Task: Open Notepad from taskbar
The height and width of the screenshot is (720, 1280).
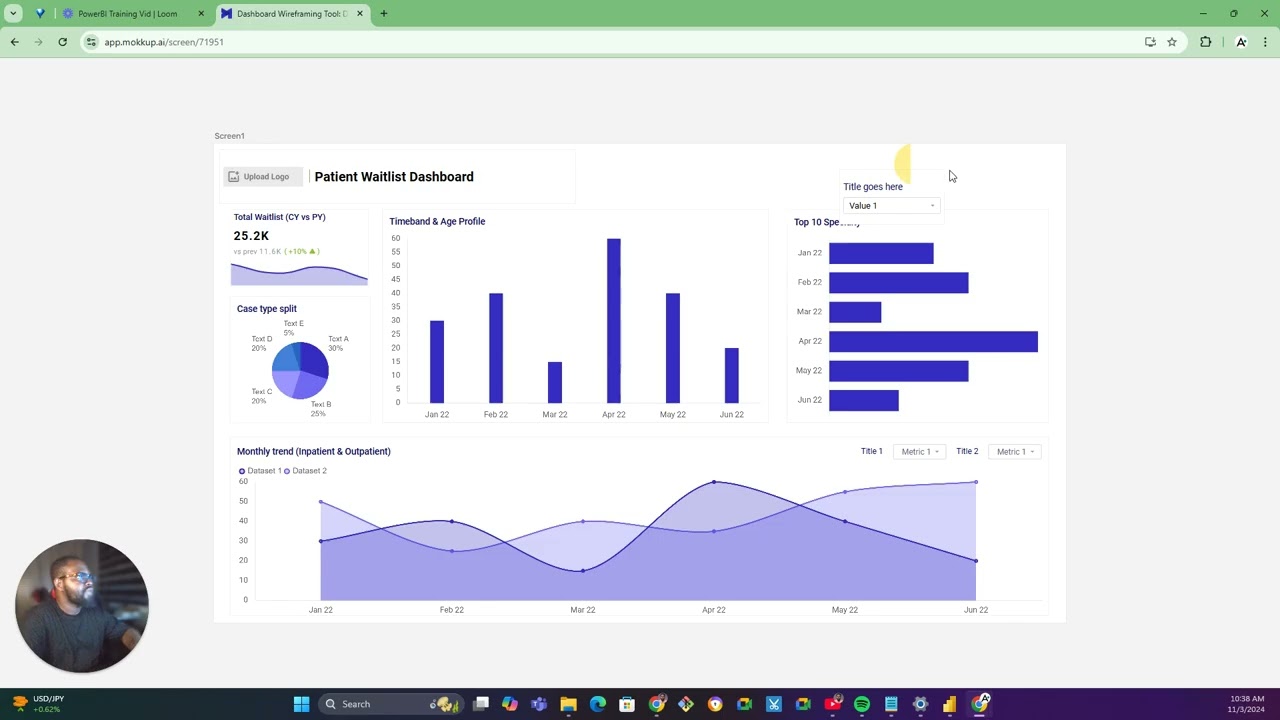Action: click(x=891, y=704)
